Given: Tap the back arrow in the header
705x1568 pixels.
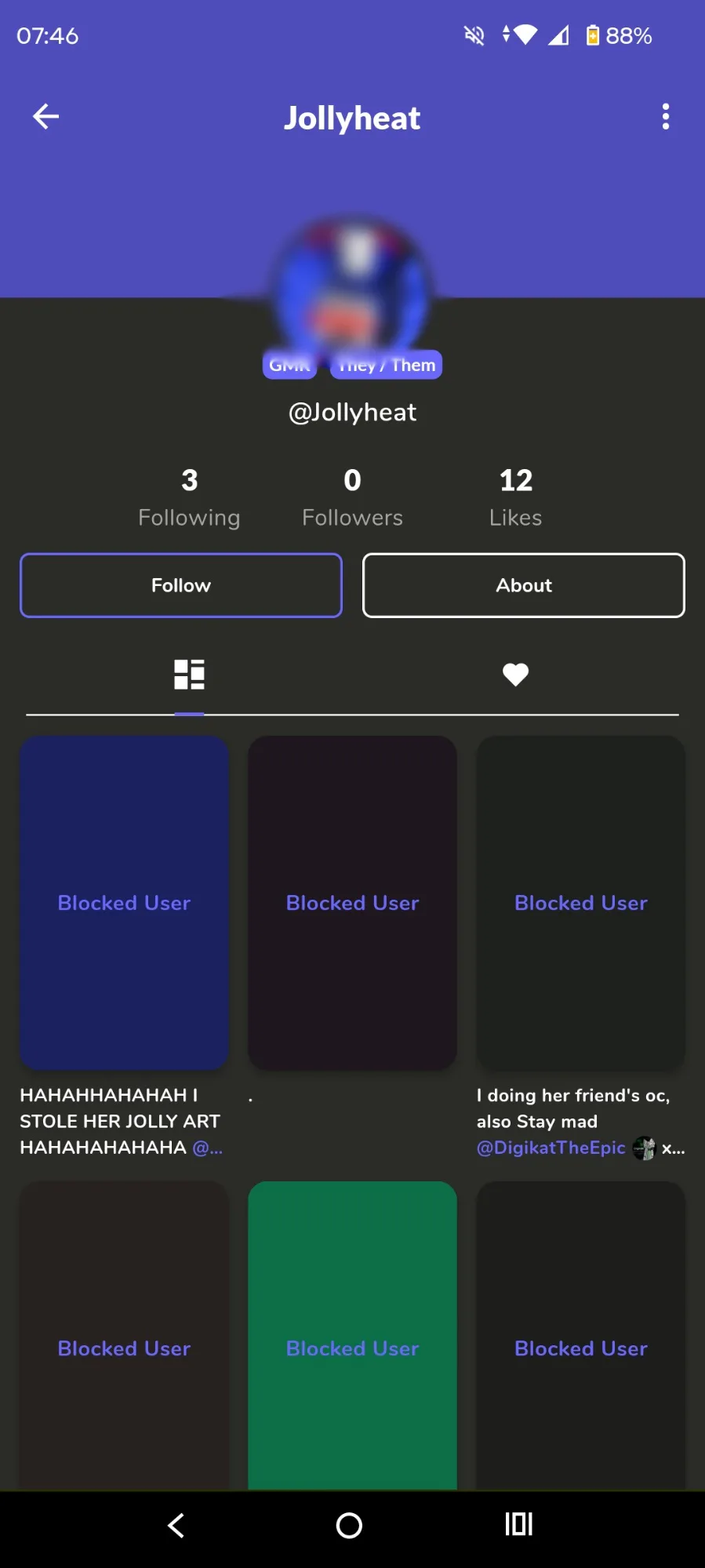Looking at the screenshot, I should 45,117.
